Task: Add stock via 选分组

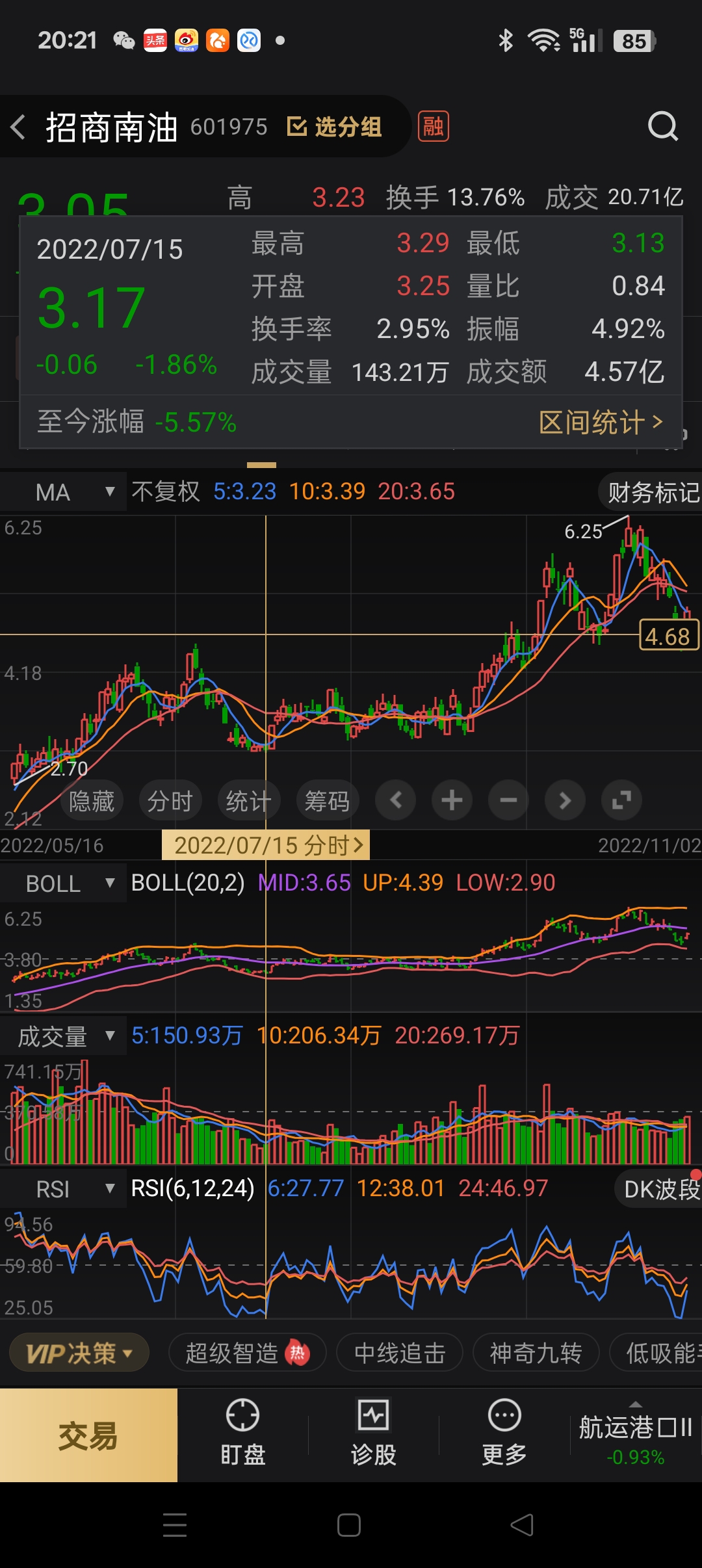Action: (x=334, y=127)
